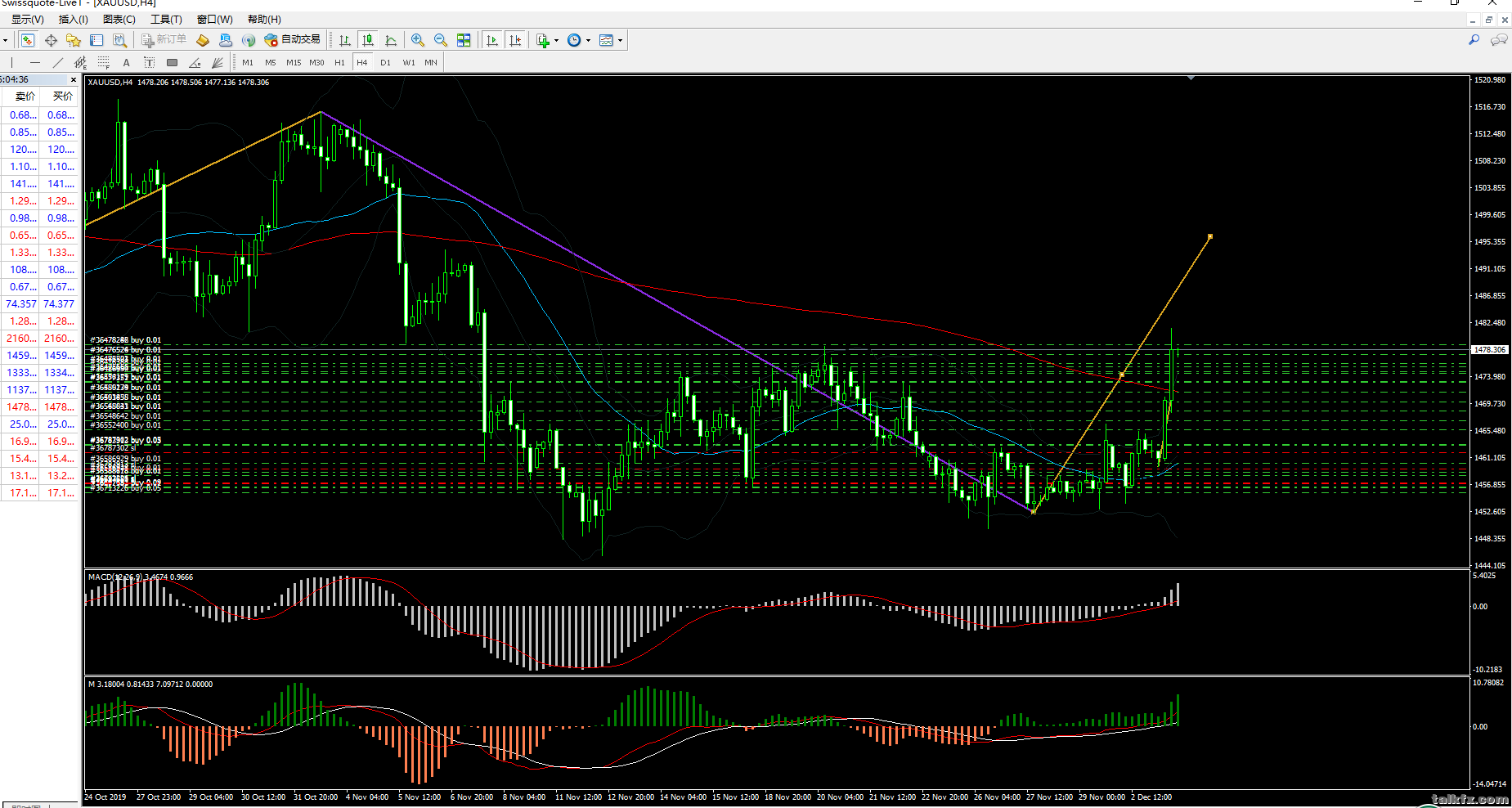Tile chart windows icon
Screen dimensions: 1512x808
[464, 40]
